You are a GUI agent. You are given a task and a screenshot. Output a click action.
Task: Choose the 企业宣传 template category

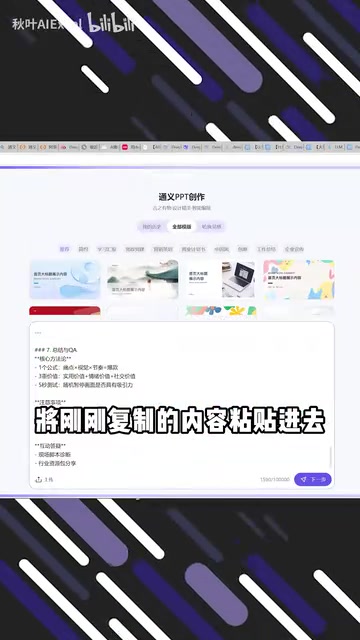click(x=294, y=249)
